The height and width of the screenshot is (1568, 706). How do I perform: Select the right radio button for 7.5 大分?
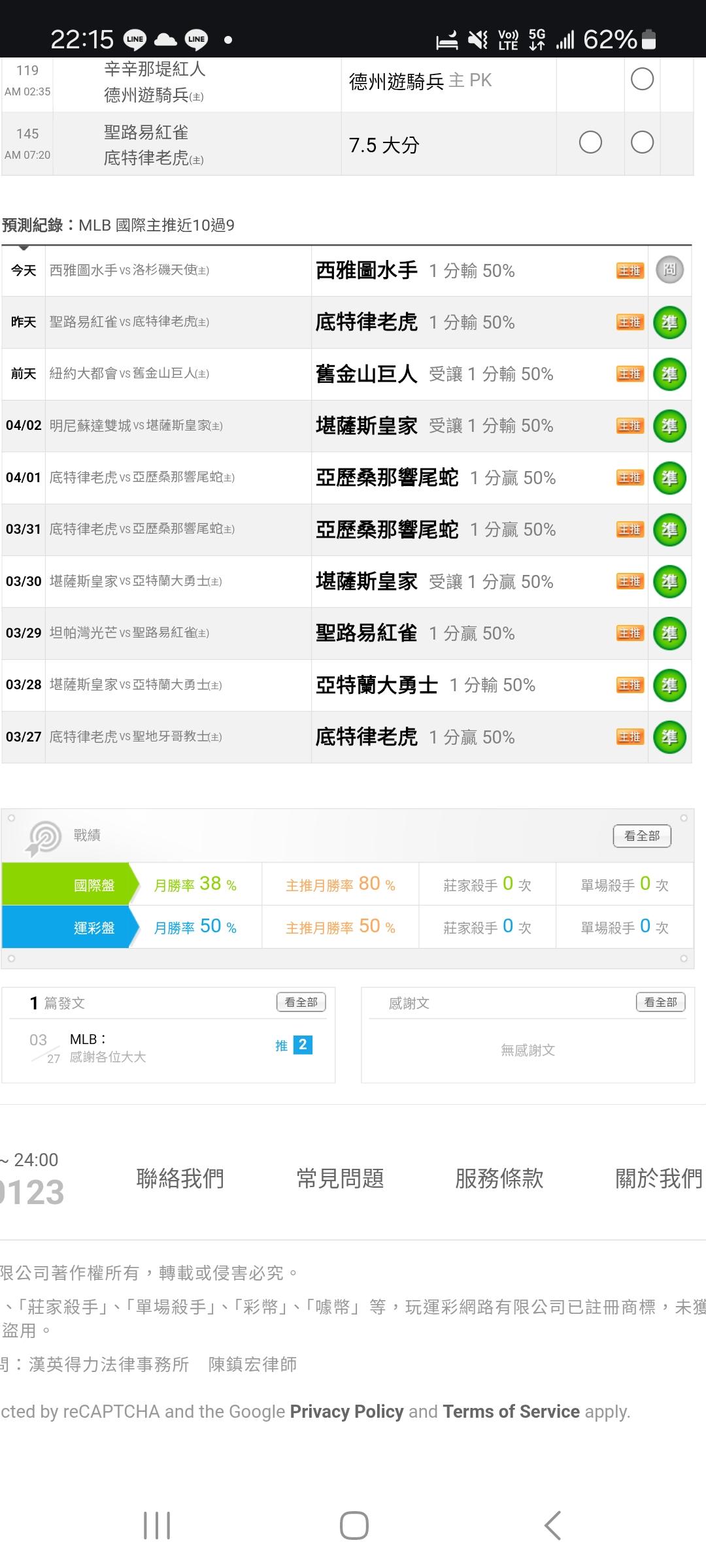pyautogui.click(x=642, y=142)
